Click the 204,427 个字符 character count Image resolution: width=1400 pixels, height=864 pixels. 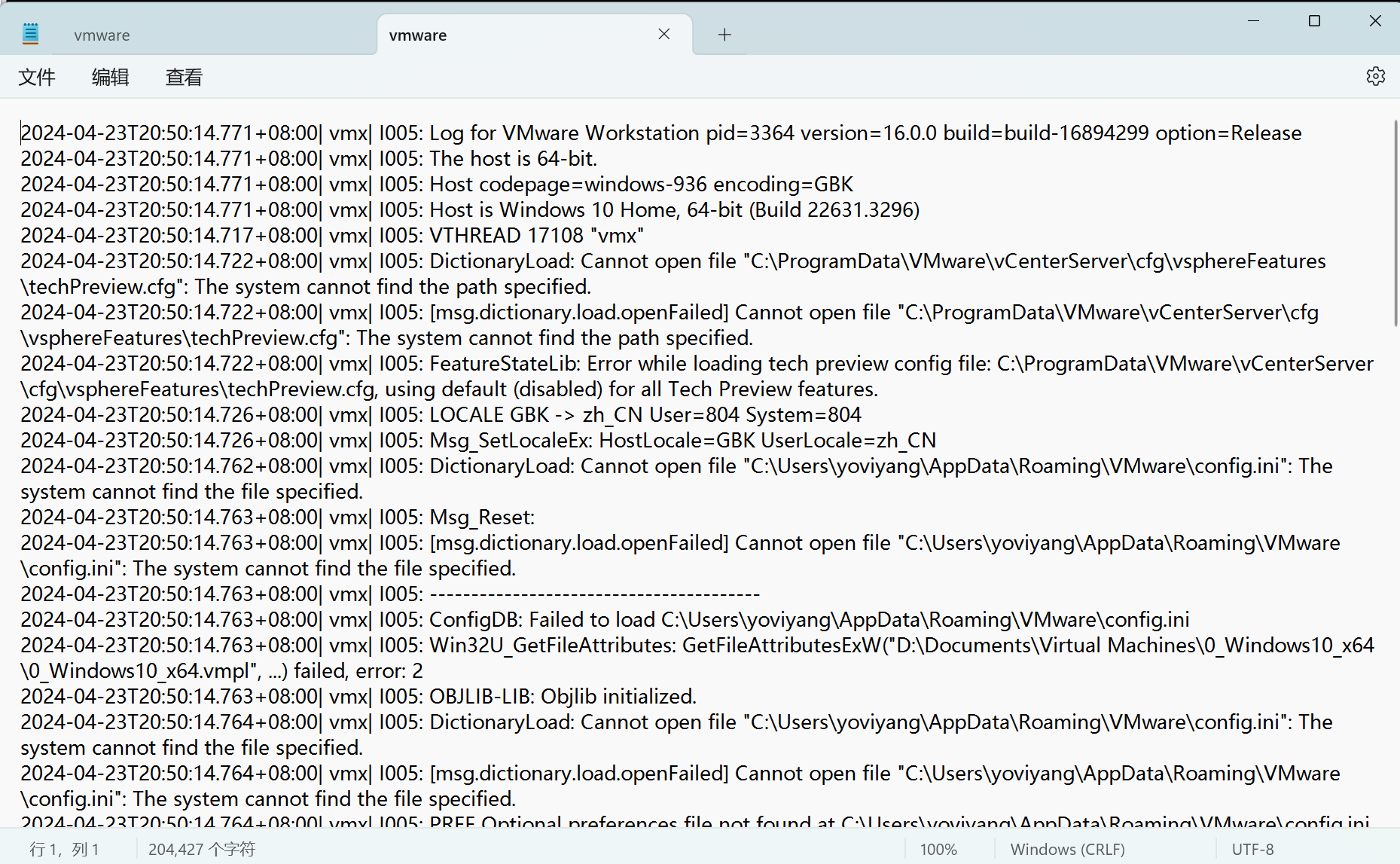[x=202, y=849]
